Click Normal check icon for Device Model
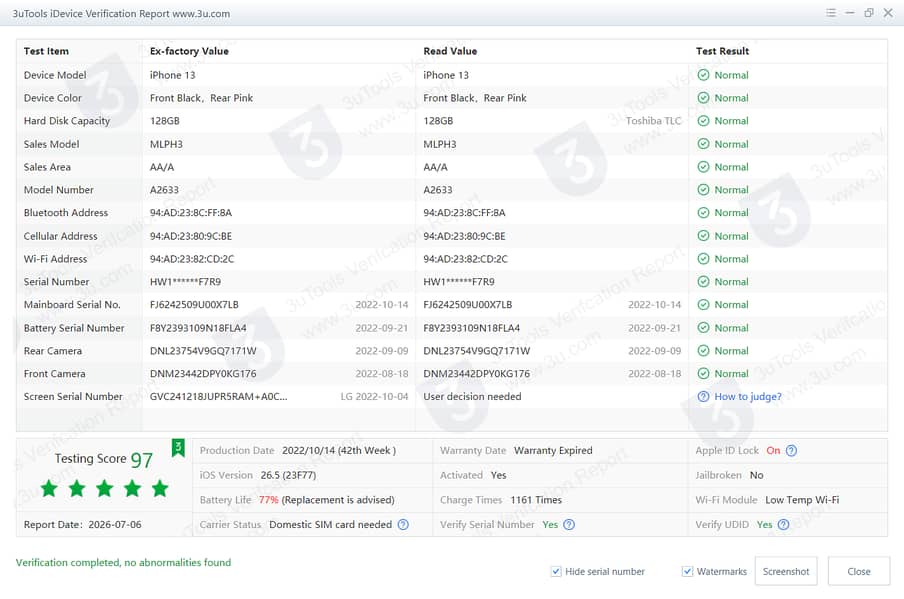 (x=703, y=75)
